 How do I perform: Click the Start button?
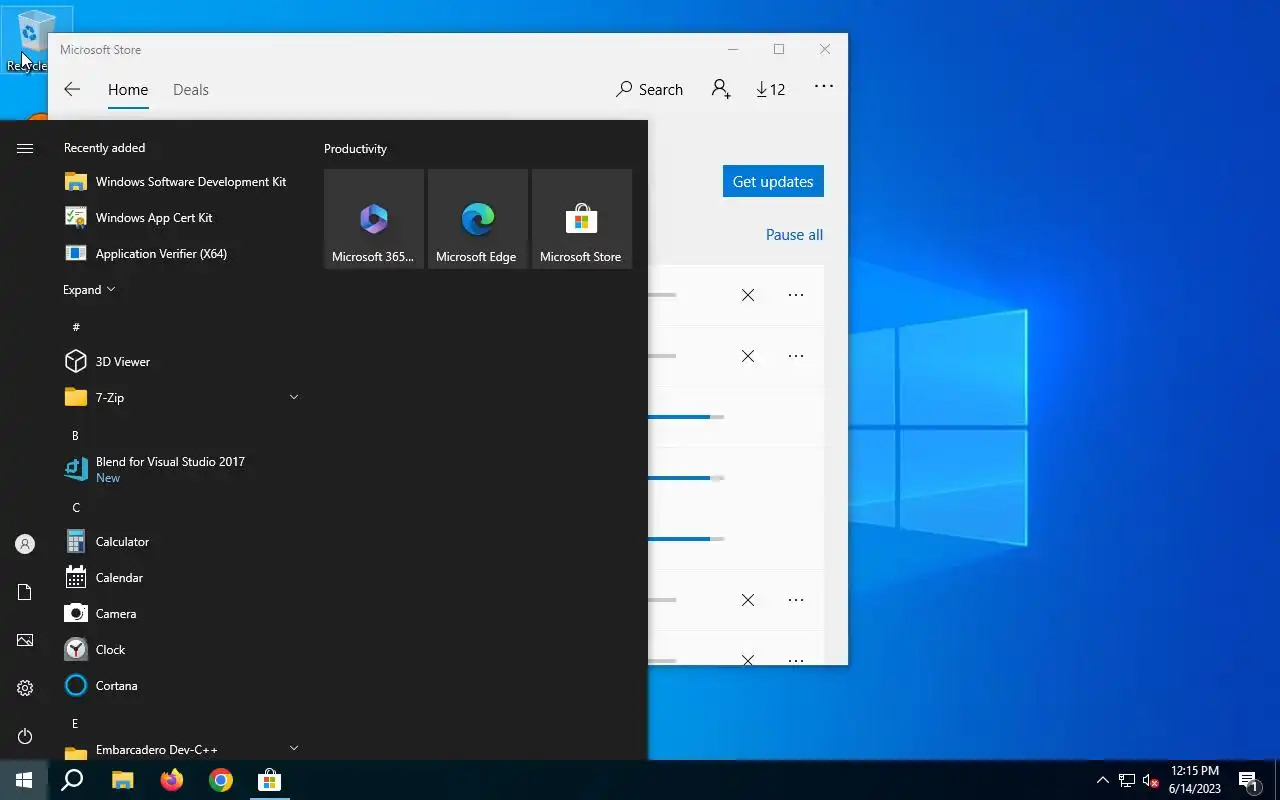click(x=24, y=780)
